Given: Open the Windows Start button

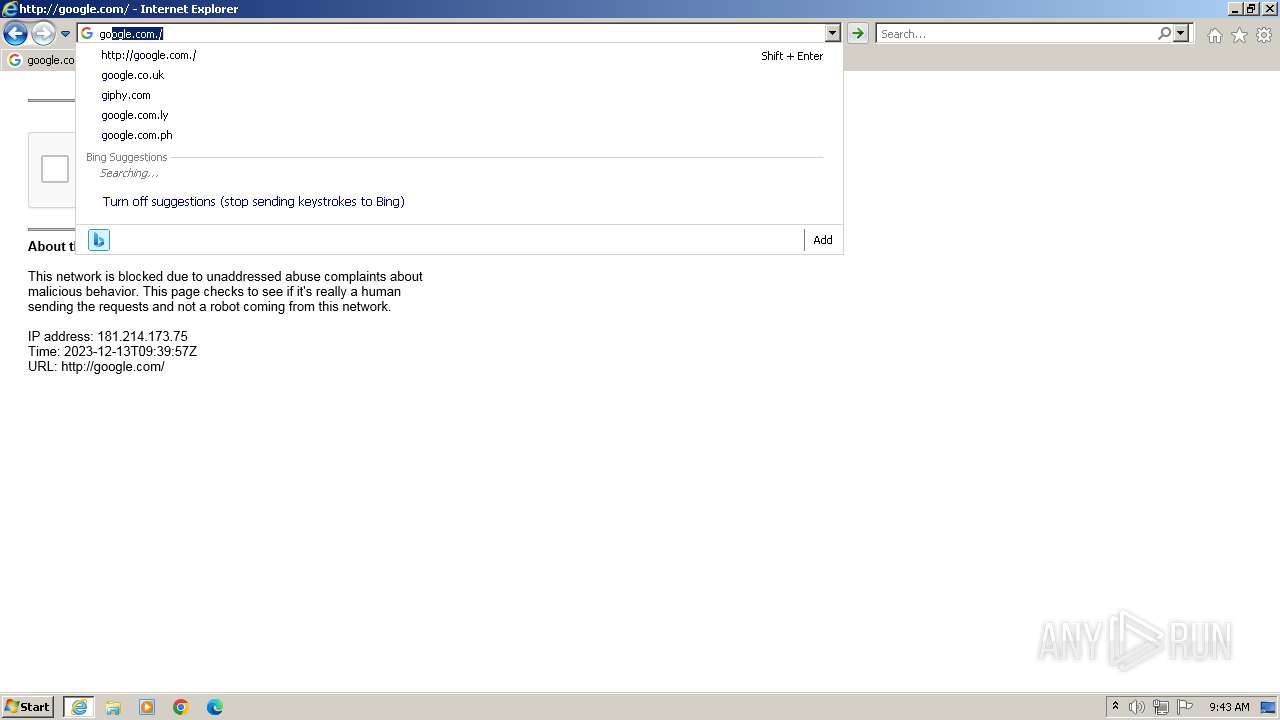Looking at the screenshot, I should click(28, 707).
